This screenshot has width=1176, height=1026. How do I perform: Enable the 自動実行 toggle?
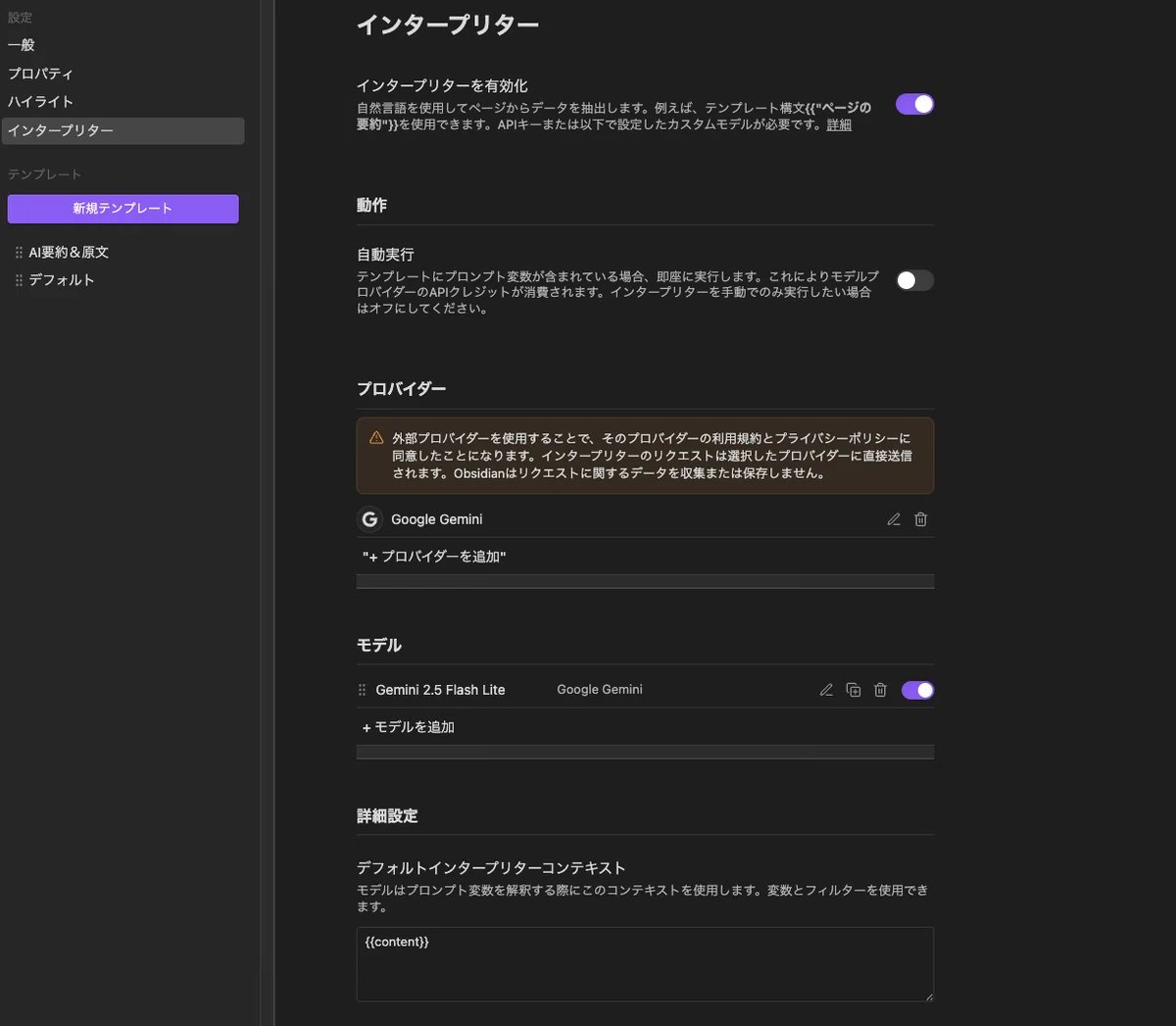coord(915,280)
